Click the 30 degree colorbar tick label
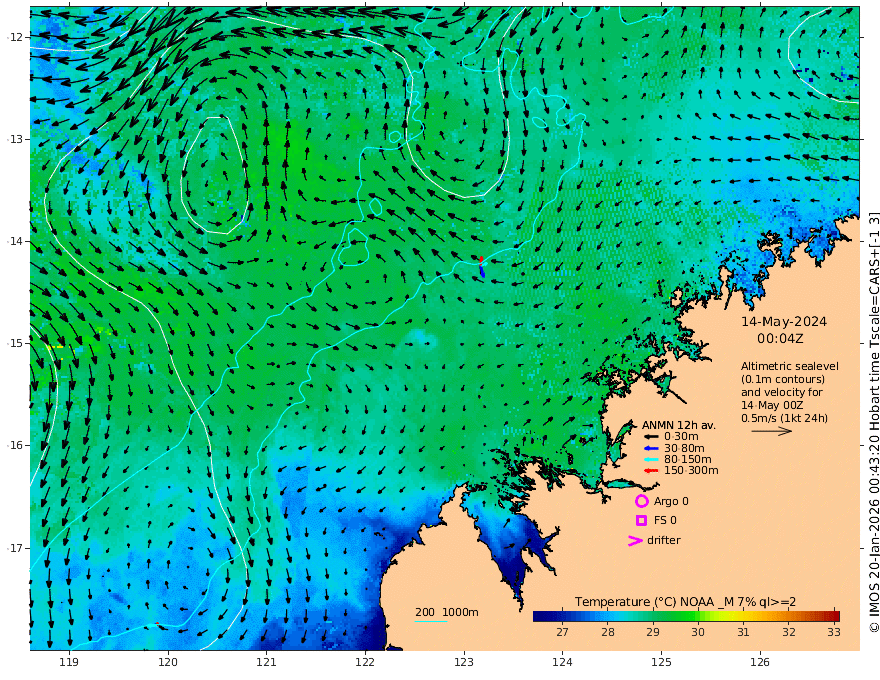The height and width of the screenshot is (680, 880). (x=698, y=632)
